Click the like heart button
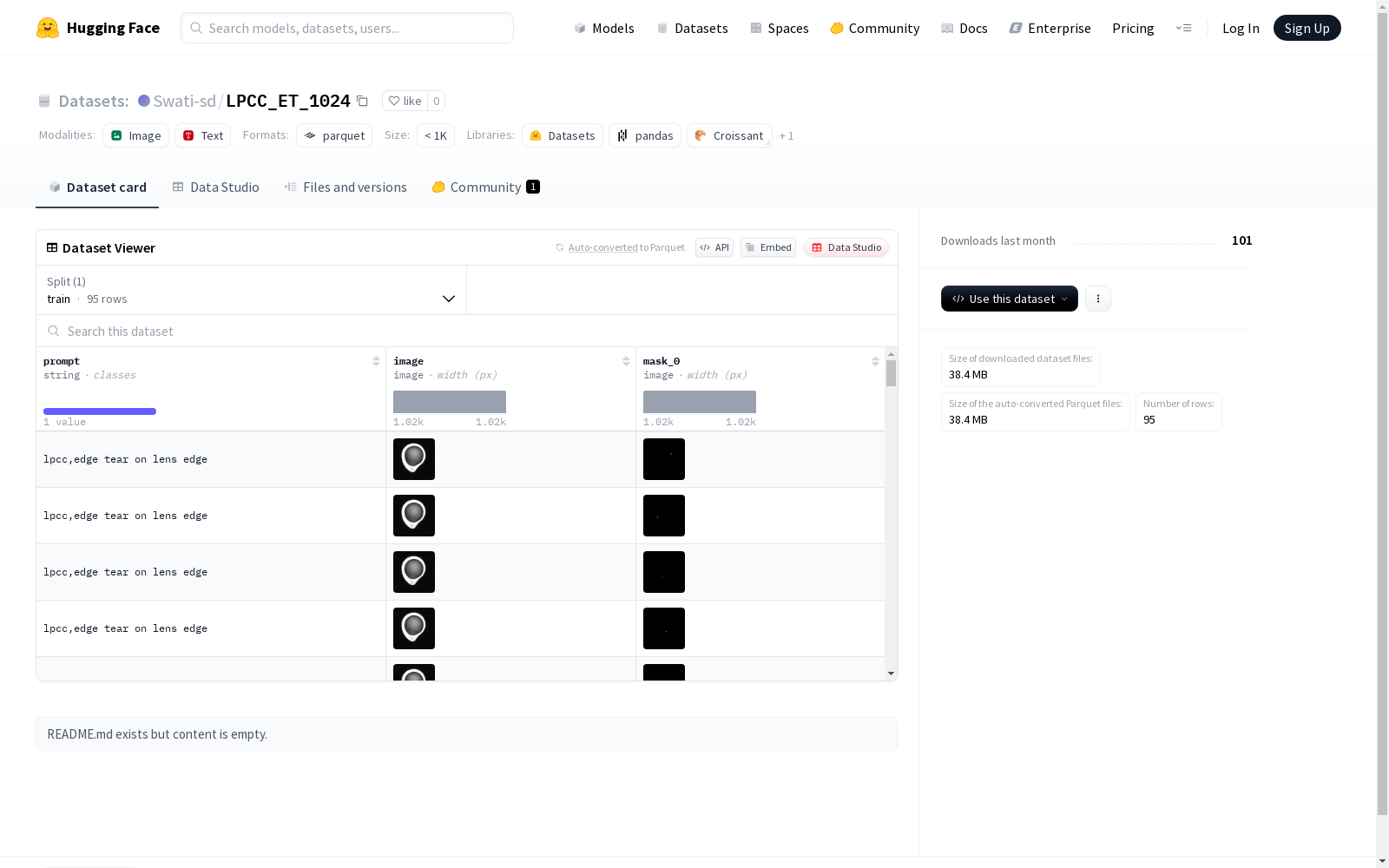The height and width of the screenshot is (868, 1389). 405,101
